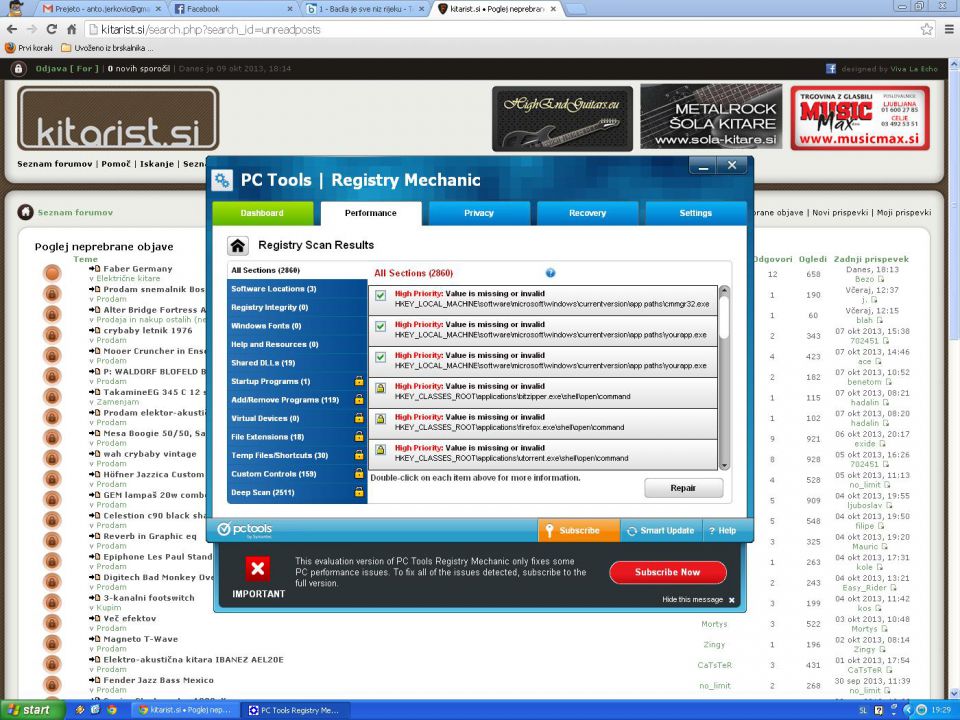Open the Chrome menu icon
The image size is (960, 720).
click(949, 29)
